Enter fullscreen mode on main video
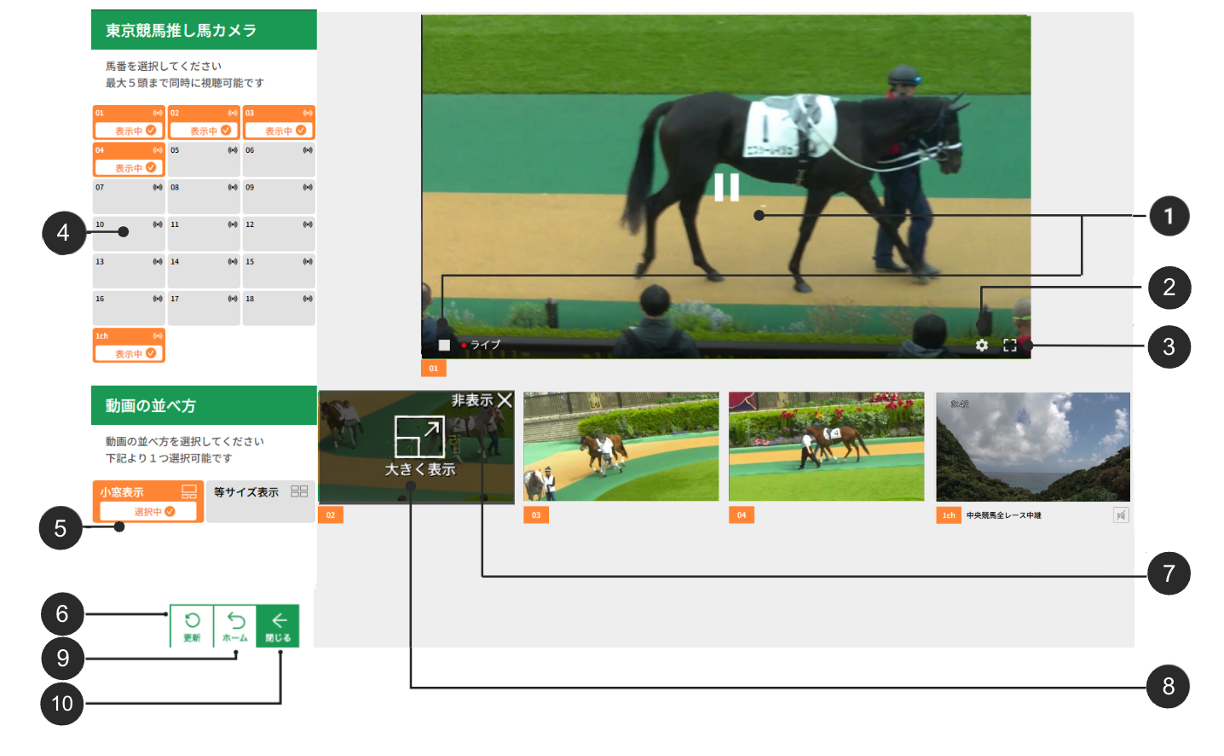1224x756 pixels. point(1010,345)
